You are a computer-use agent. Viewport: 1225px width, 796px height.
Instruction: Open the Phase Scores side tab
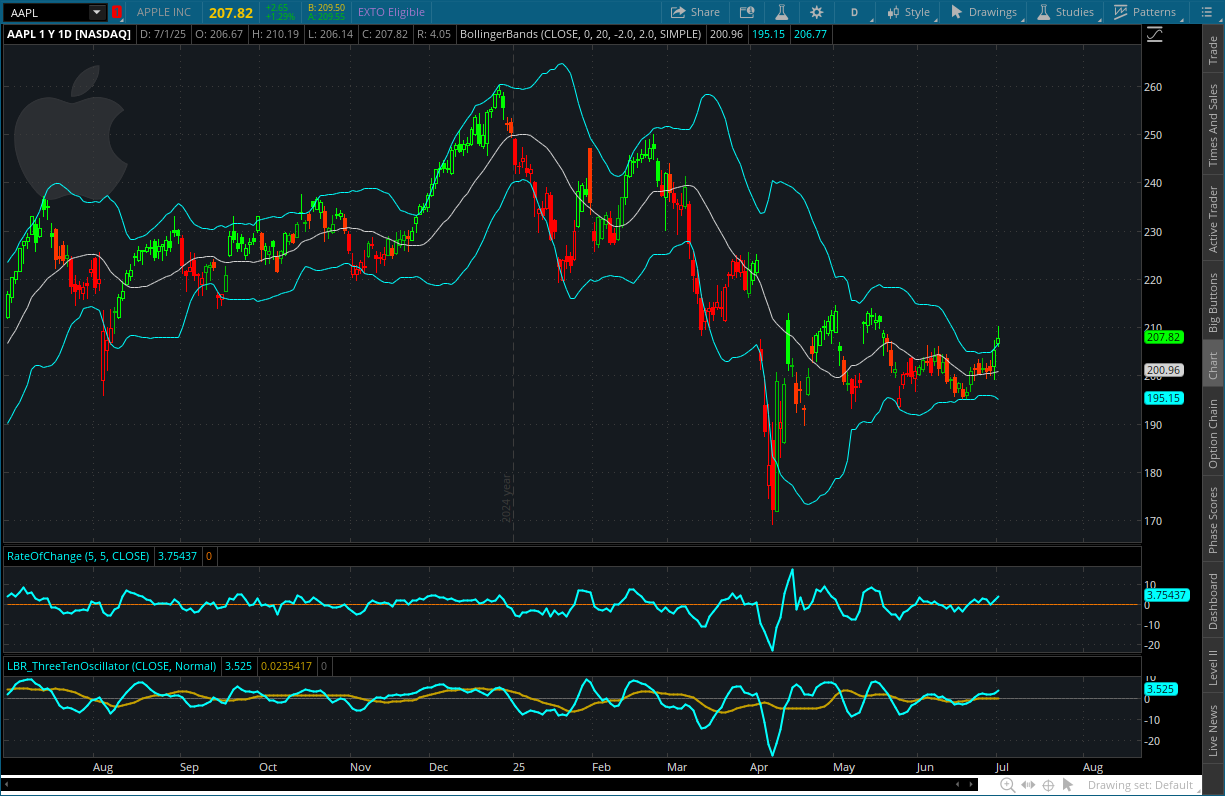pyautogui.click(x=1213, y=520)
